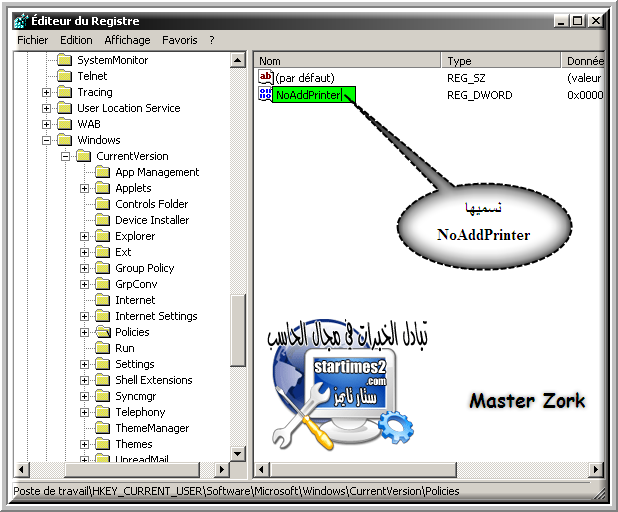Viewport: 618px width, 512px height.
Task: Click the Registry Editor title bar icon
Action: click(x=21, y=21)
